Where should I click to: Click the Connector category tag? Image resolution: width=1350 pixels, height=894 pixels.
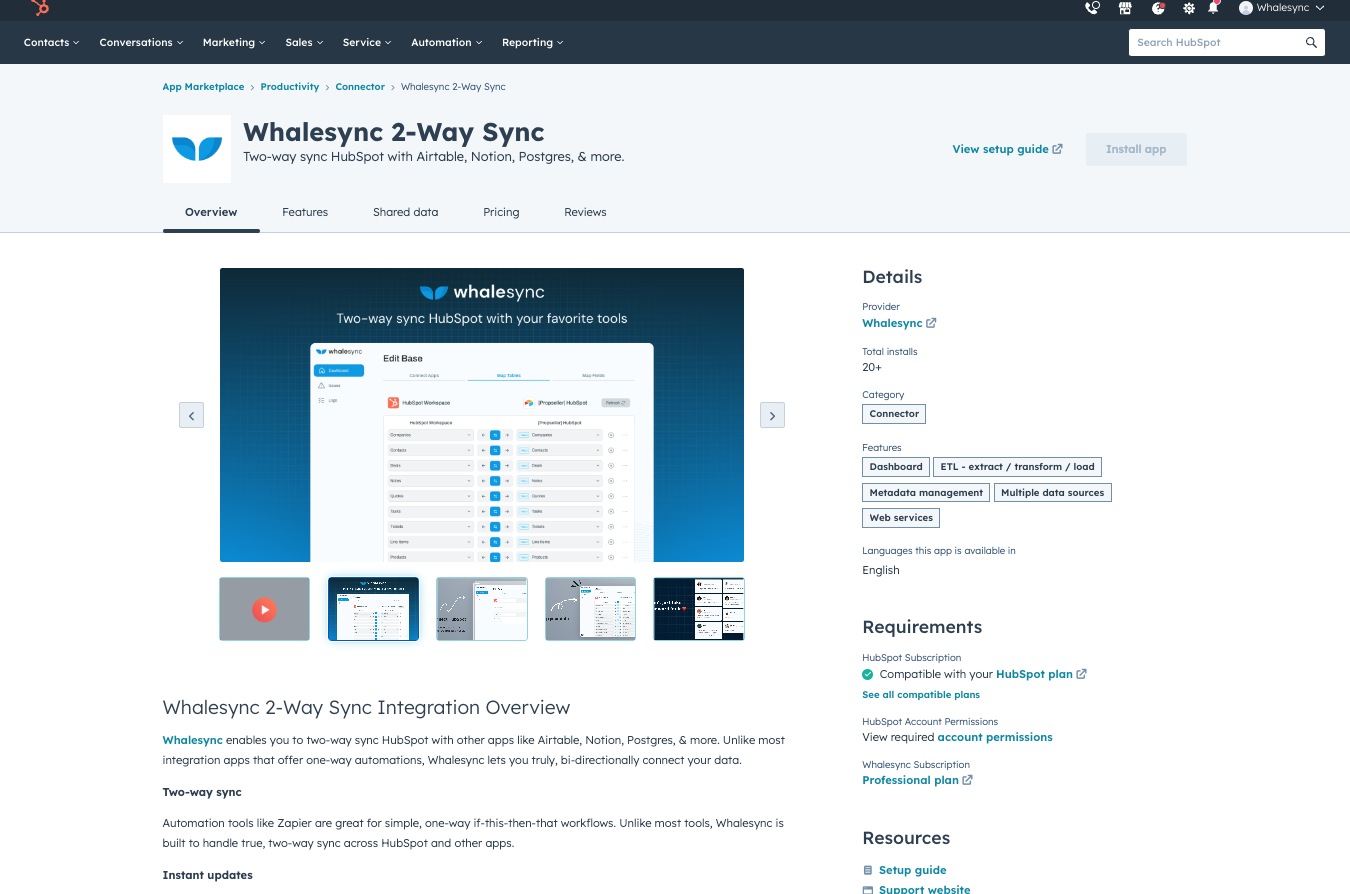point(894,414)
